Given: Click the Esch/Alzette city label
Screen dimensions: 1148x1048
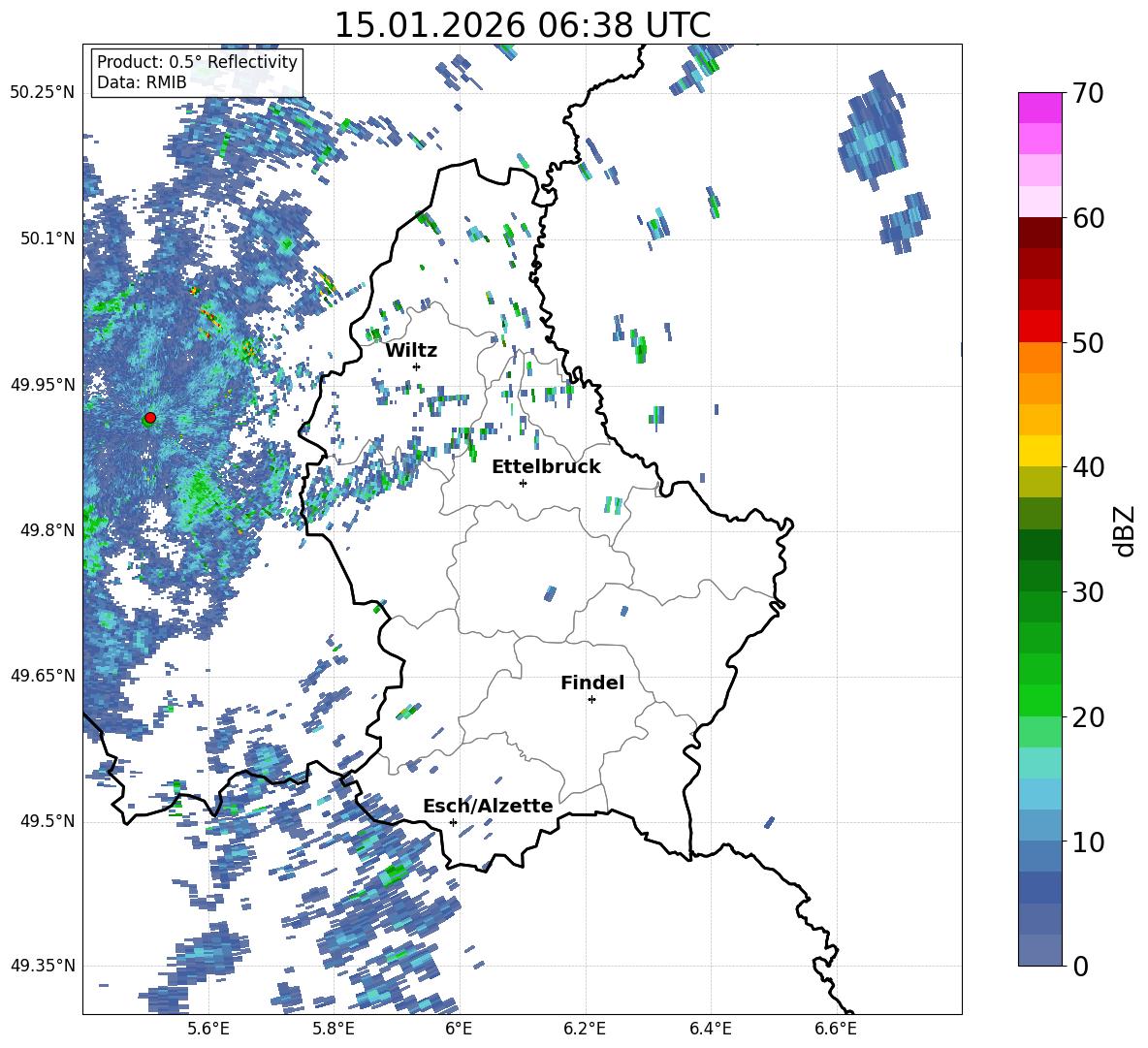Looking at the screenshot, I should click(488, 807).
